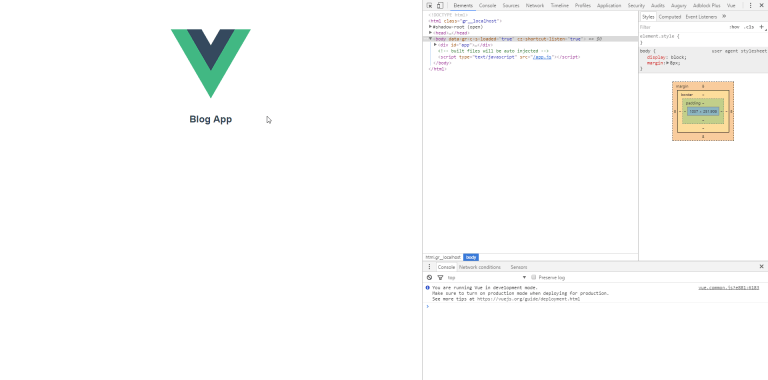The image size is (768, 380).
Task: Open the DevTools three-dot customize menu
Action: tap(750, 5)
